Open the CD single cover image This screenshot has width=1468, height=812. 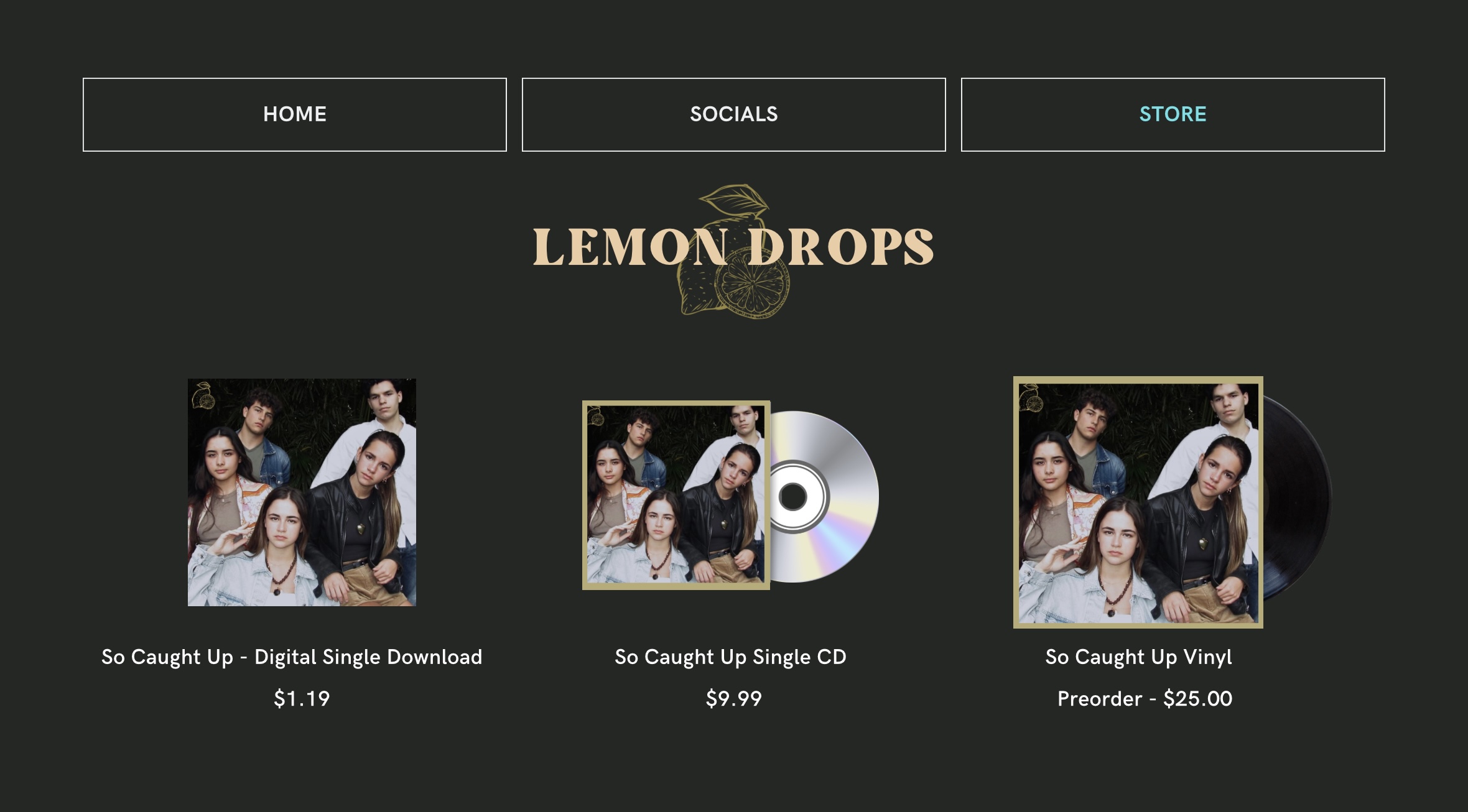(676, 495)
